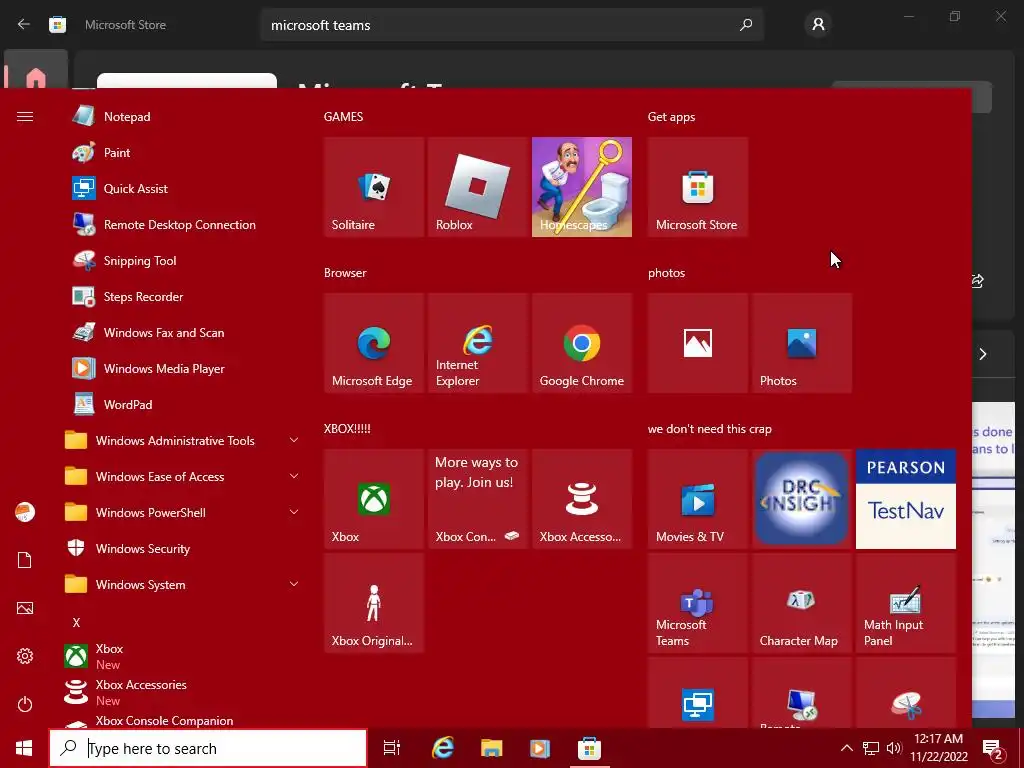Launch Roblox tile
Image resolution: width=1024 pixels, height=768 pixels.
477,187
